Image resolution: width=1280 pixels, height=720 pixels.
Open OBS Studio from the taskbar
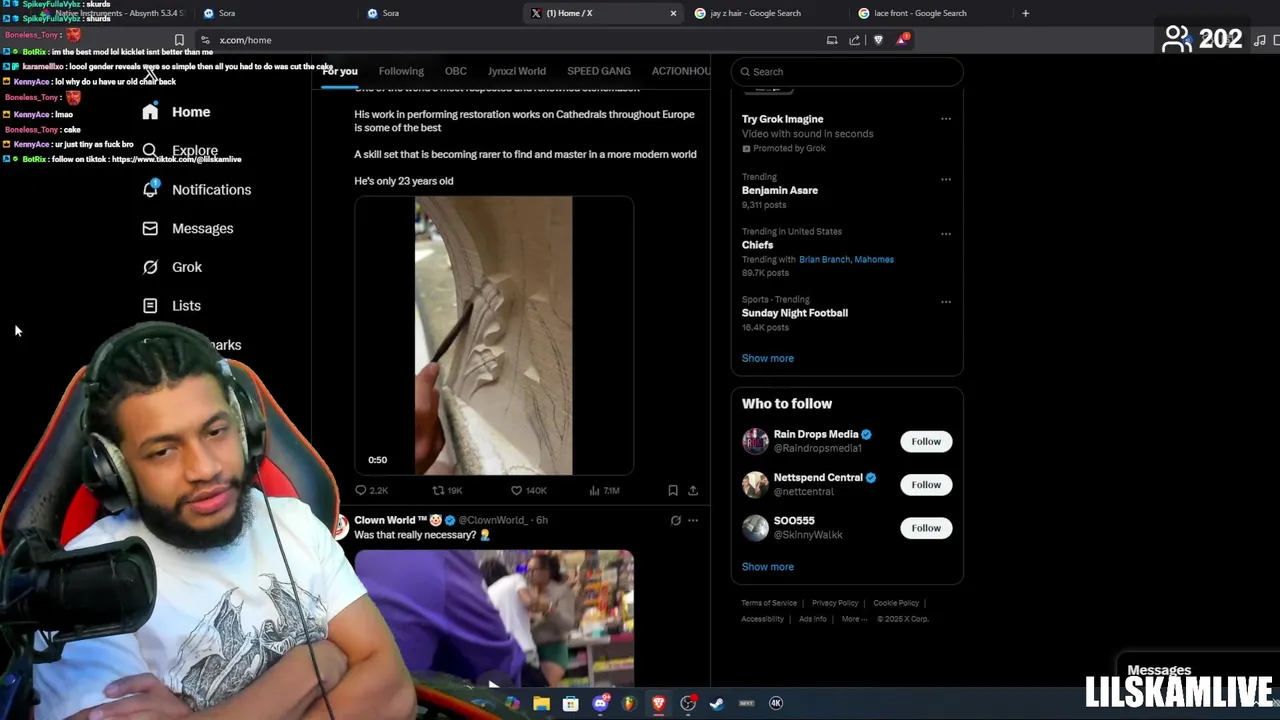[688, 703]
